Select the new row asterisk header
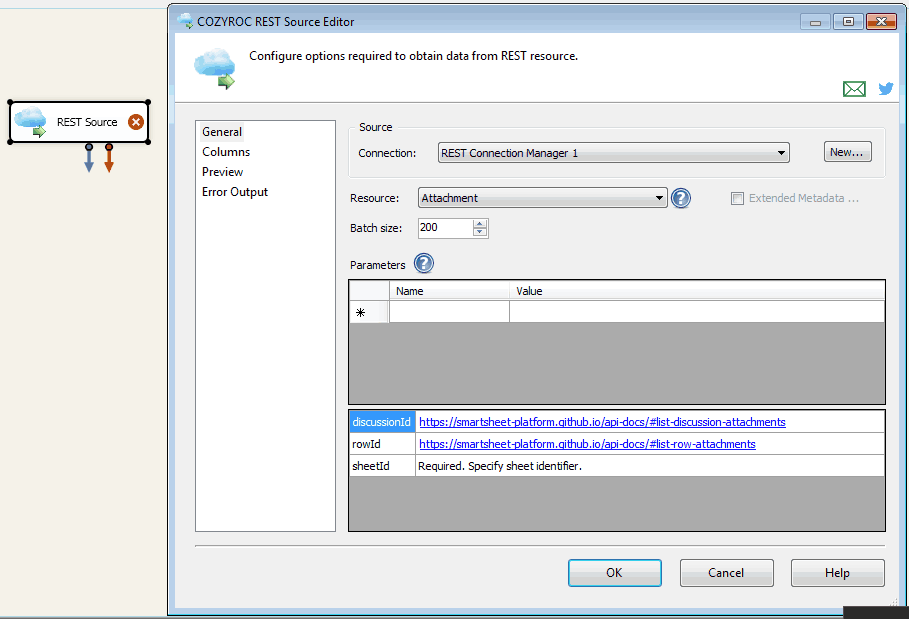This screenshot has height=619, width=909. pyautogui.click(x=369, y=312)
